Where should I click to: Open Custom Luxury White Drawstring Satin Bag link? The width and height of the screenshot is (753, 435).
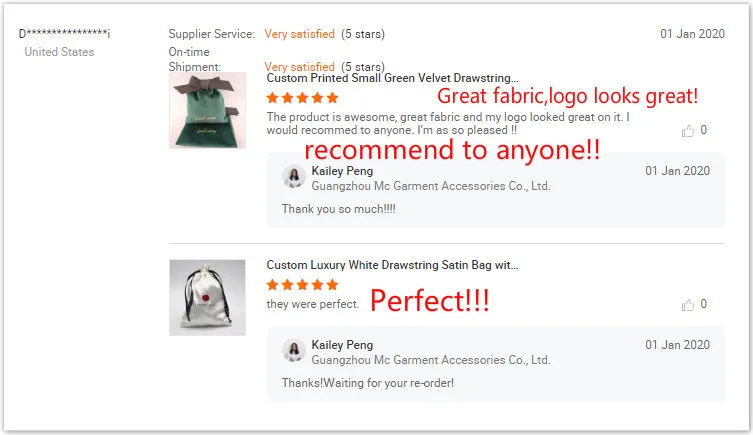point(392,265)
